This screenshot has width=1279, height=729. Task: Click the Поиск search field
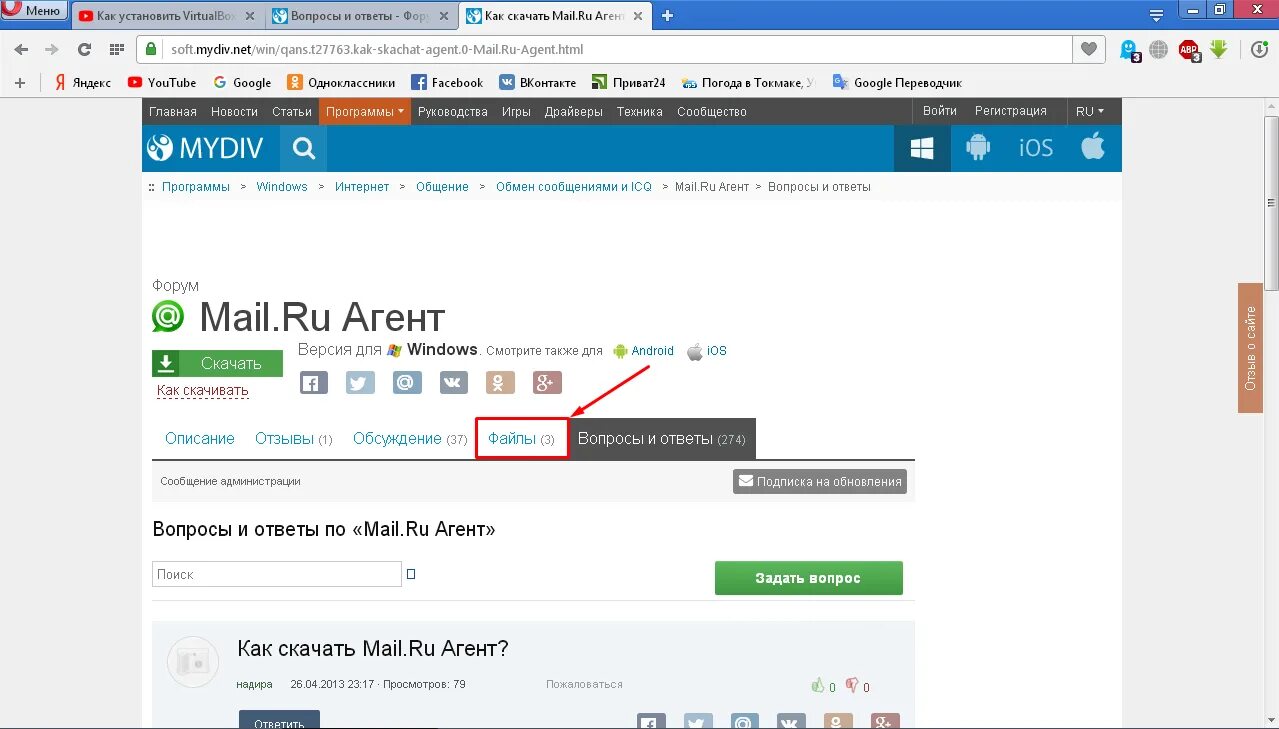277,574
